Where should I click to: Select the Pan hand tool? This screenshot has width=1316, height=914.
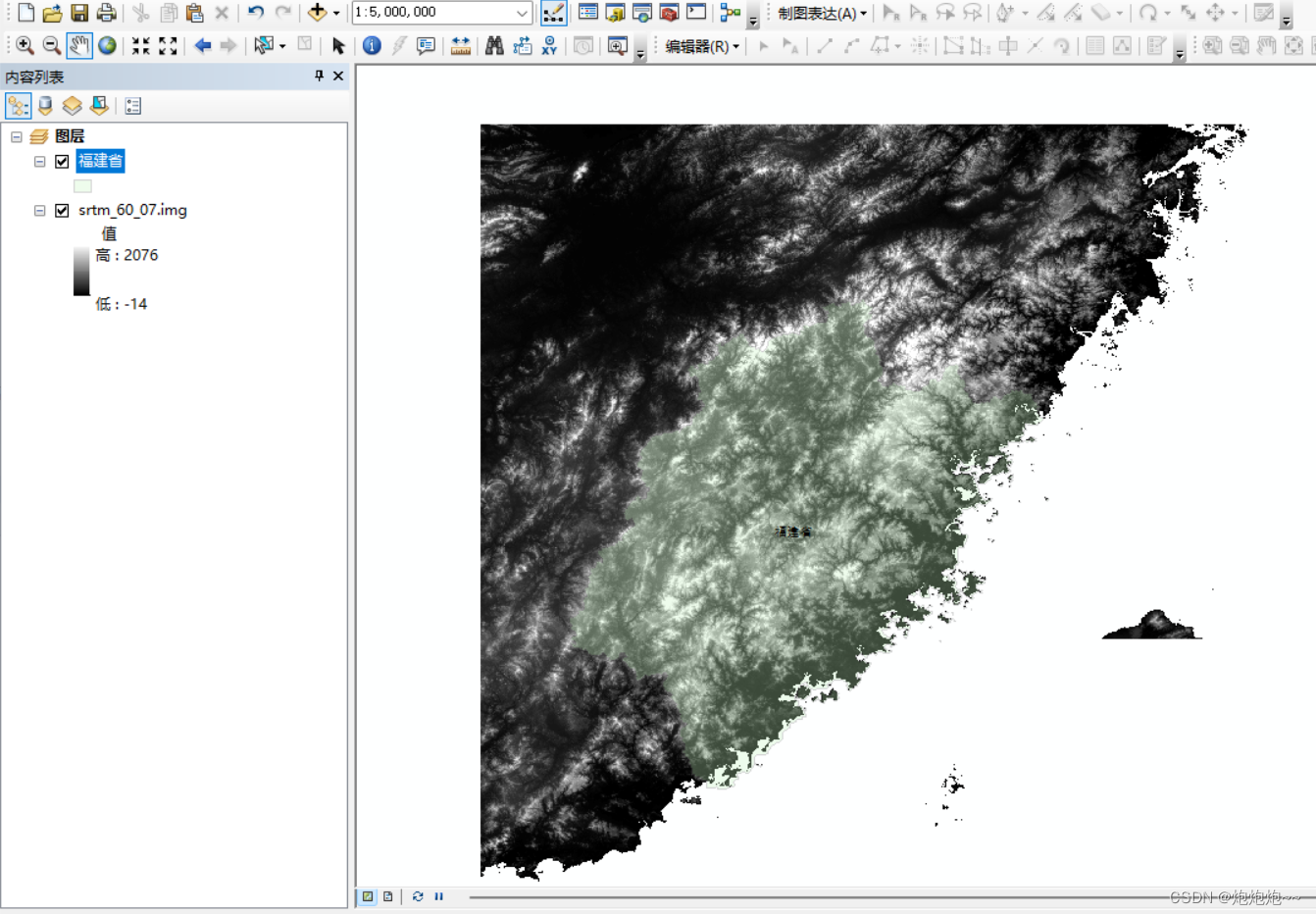tap(79, 45)
